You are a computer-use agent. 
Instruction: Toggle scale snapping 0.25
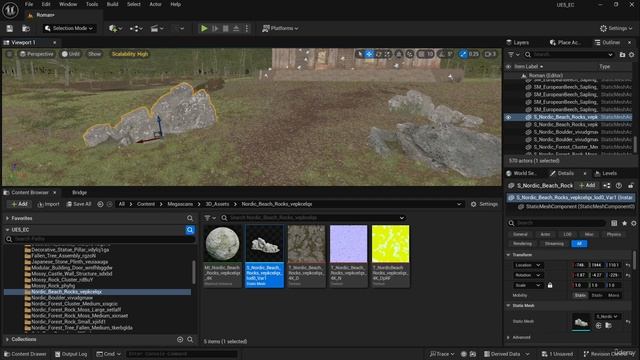tap(469, 54)
